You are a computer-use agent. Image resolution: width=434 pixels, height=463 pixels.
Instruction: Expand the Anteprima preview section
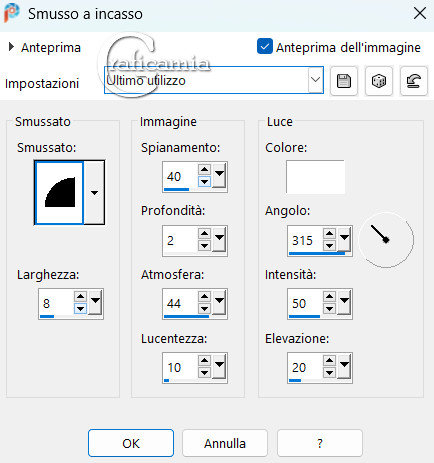pyautogui.click(x=11, y=47)
